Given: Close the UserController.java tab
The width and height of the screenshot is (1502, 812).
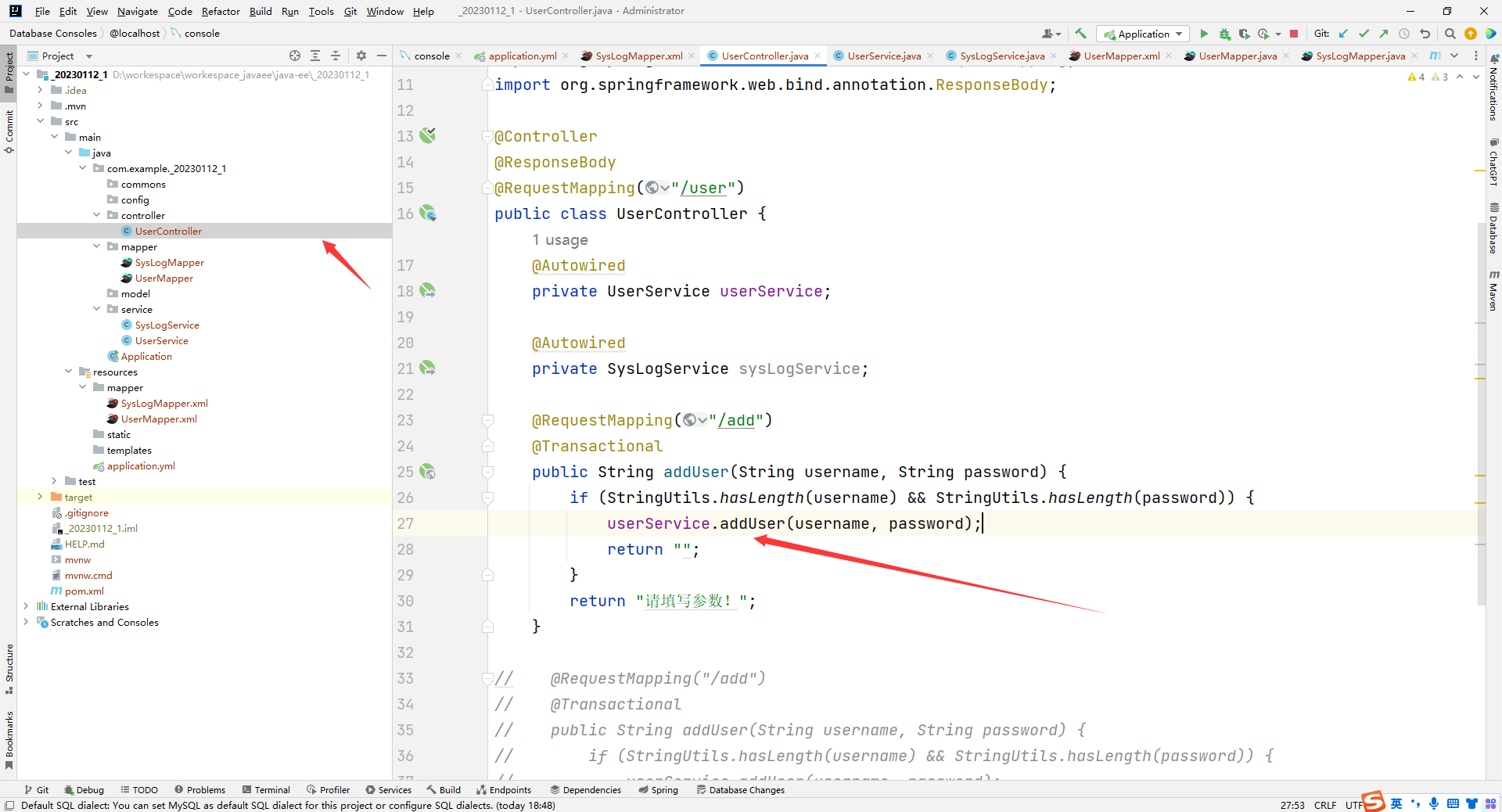Looking at the screenshot, I should pos(817,56).
